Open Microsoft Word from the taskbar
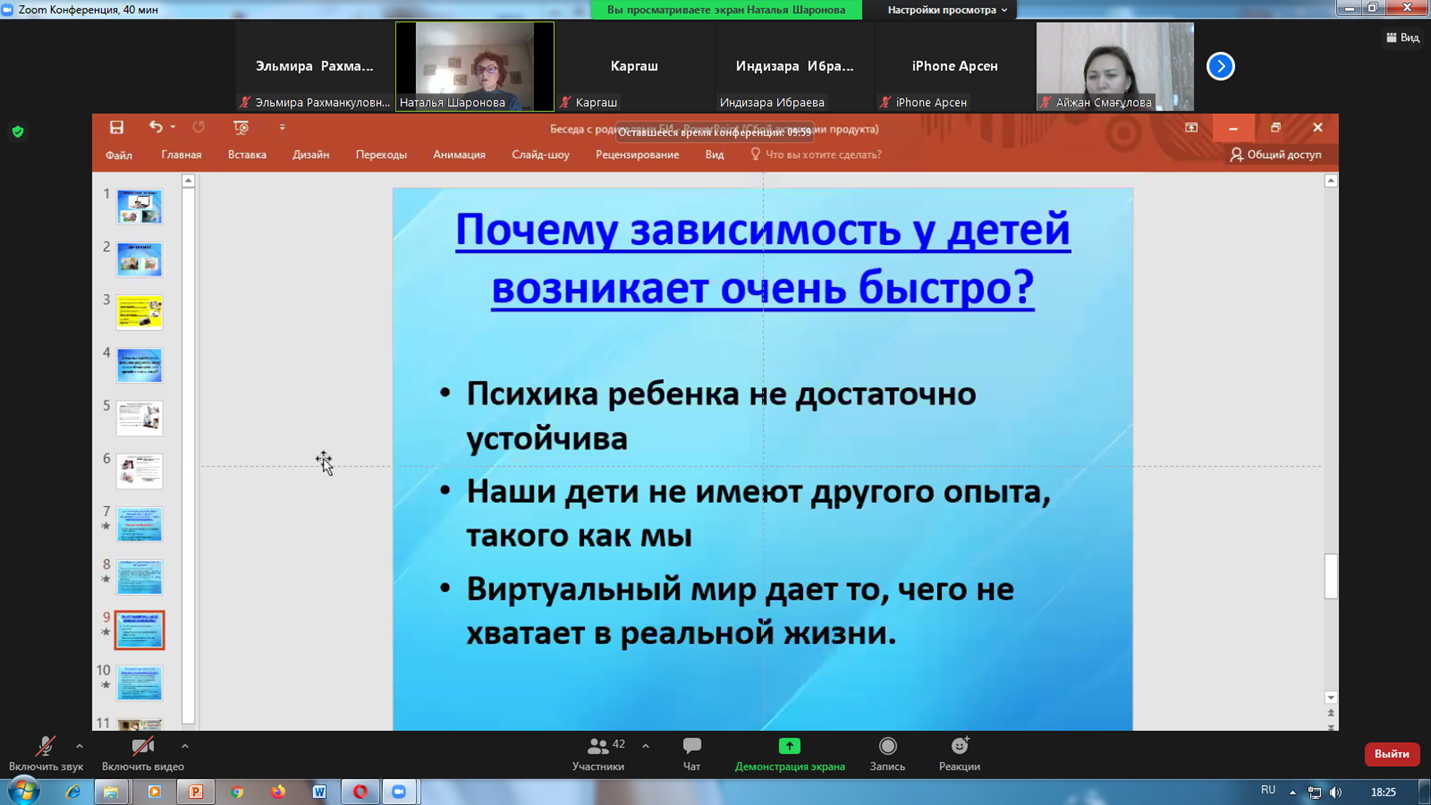This screenshot has width=1431, height=805. tap(319, 791)
